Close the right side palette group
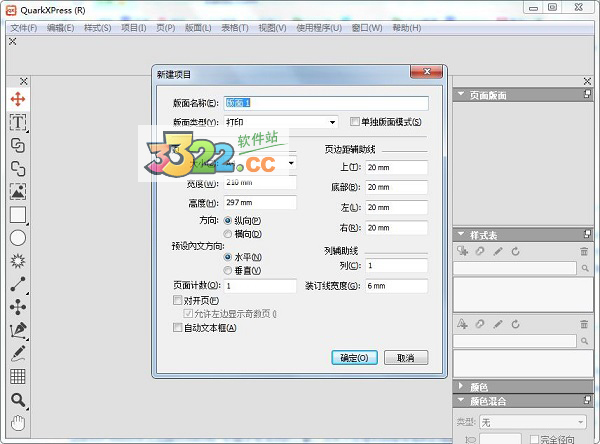 [587, 81]
